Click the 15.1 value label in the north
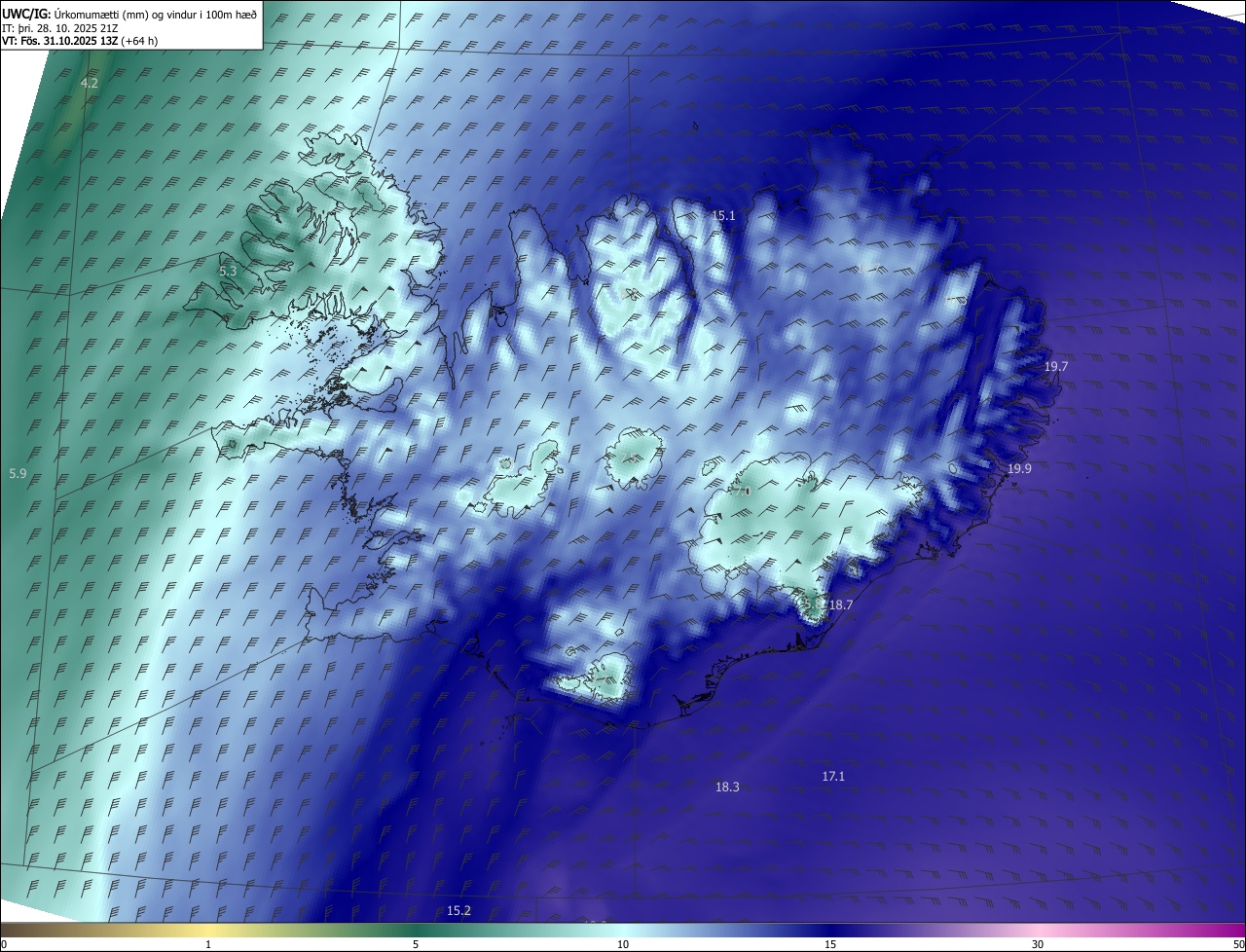 point(723,216)
